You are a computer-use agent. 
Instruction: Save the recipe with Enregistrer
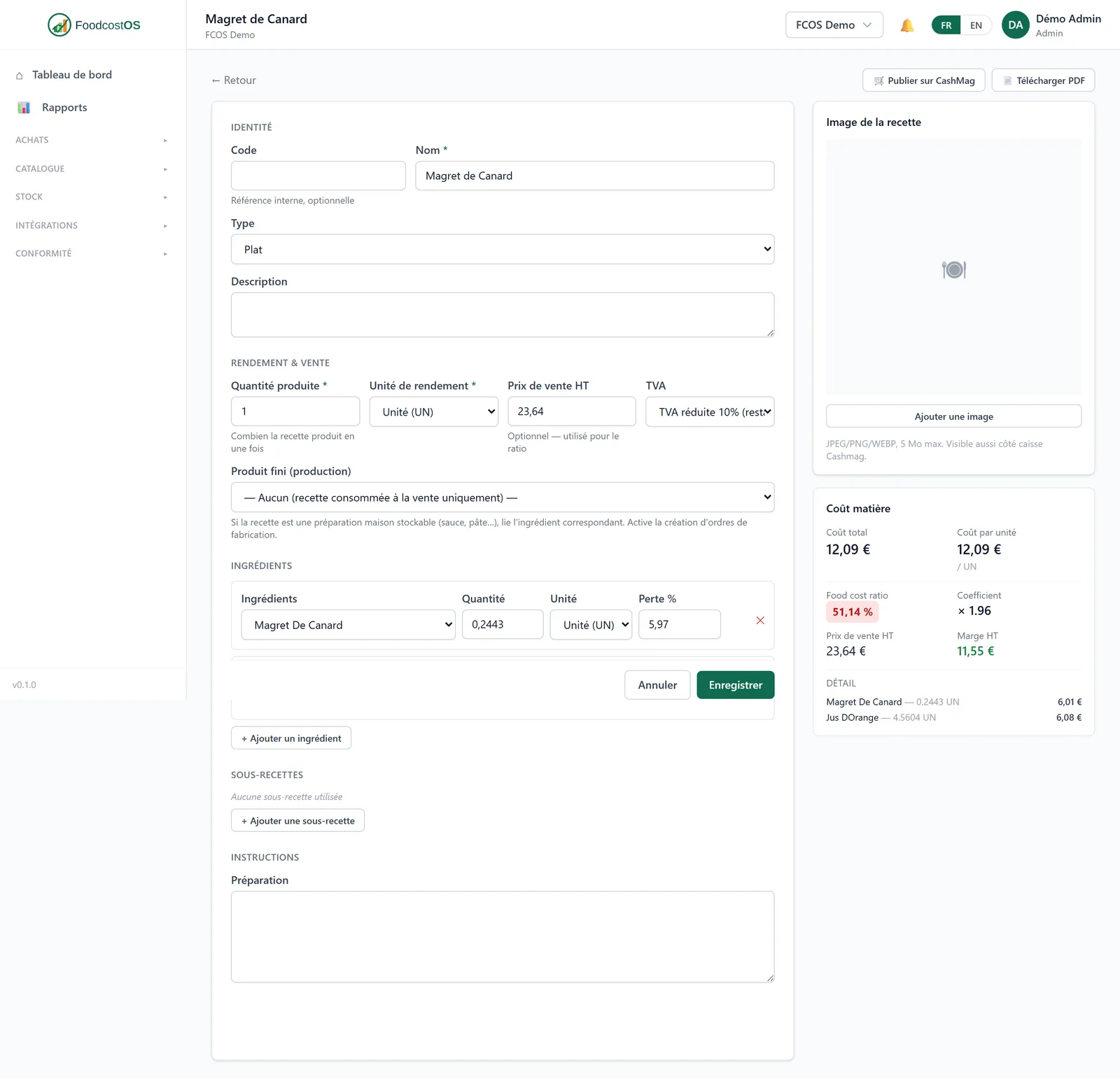[x=736, y=685]
